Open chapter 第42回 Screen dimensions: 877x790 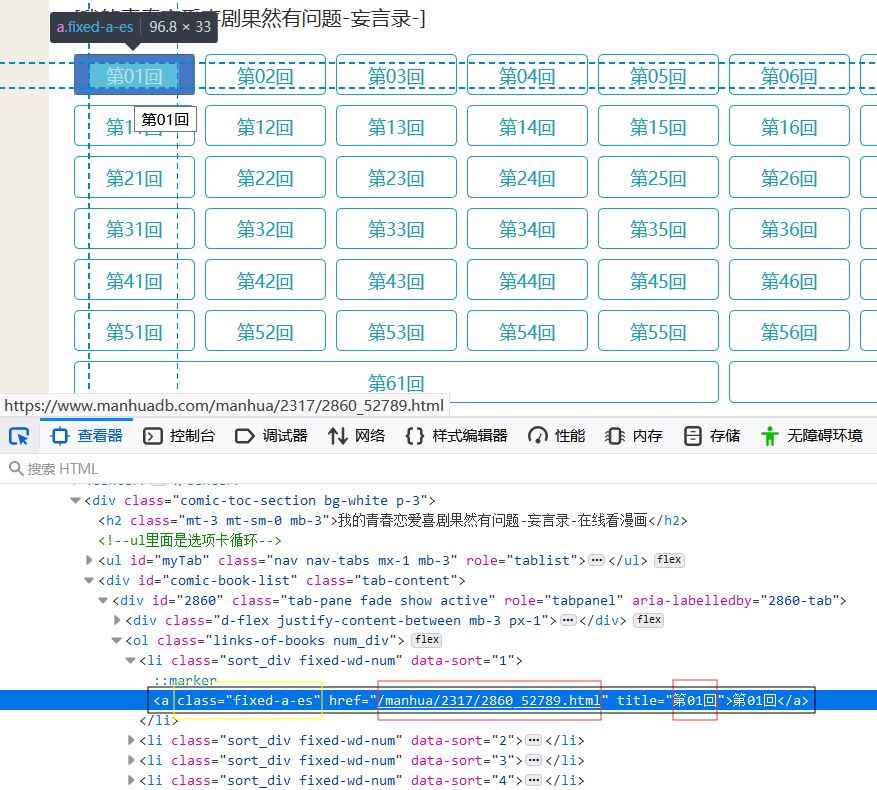(265, 280)
